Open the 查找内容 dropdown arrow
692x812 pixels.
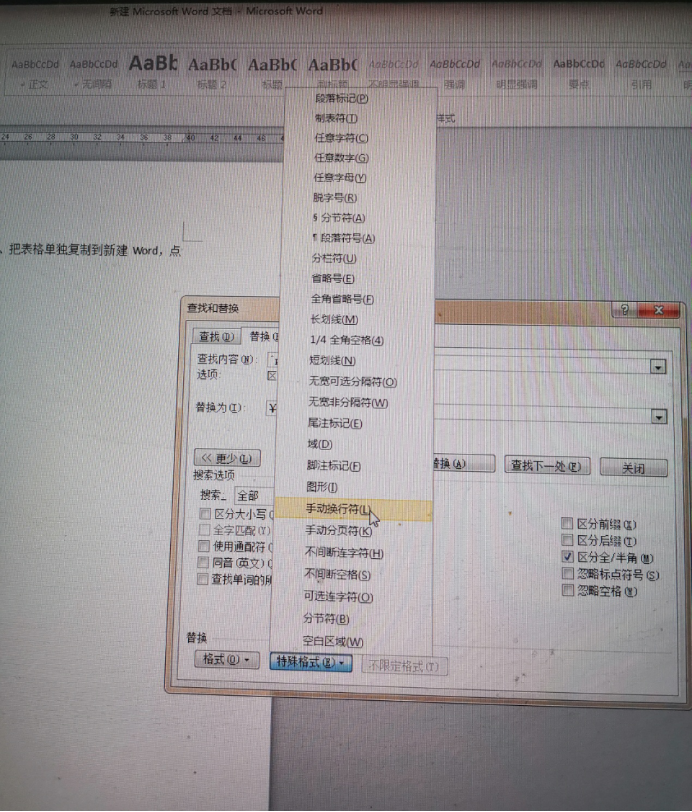(657, 367)
